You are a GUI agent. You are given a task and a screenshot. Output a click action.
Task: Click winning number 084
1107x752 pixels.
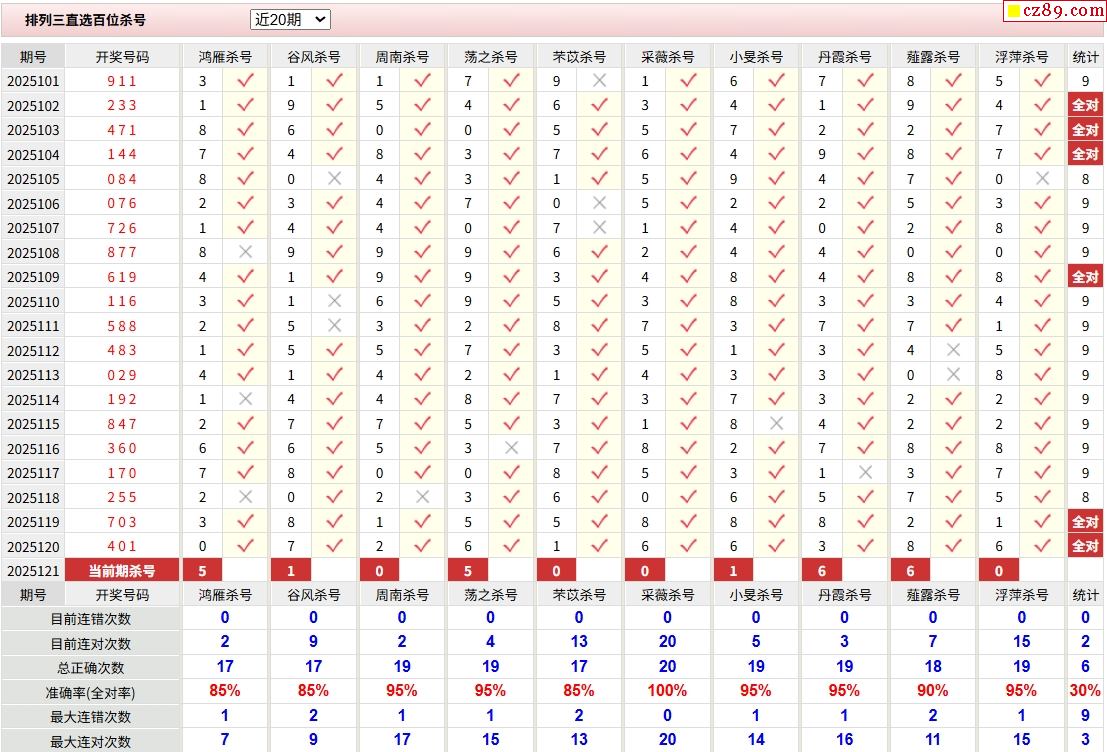point(122,179)
